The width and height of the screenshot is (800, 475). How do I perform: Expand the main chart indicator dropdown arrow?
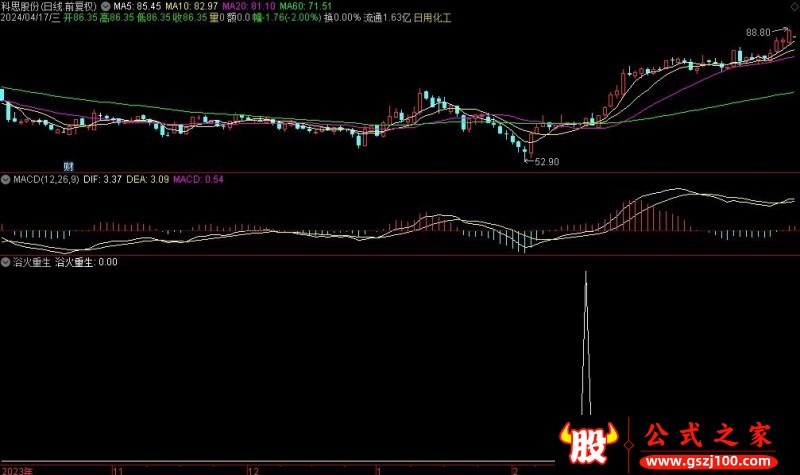(x=105, y=5)
